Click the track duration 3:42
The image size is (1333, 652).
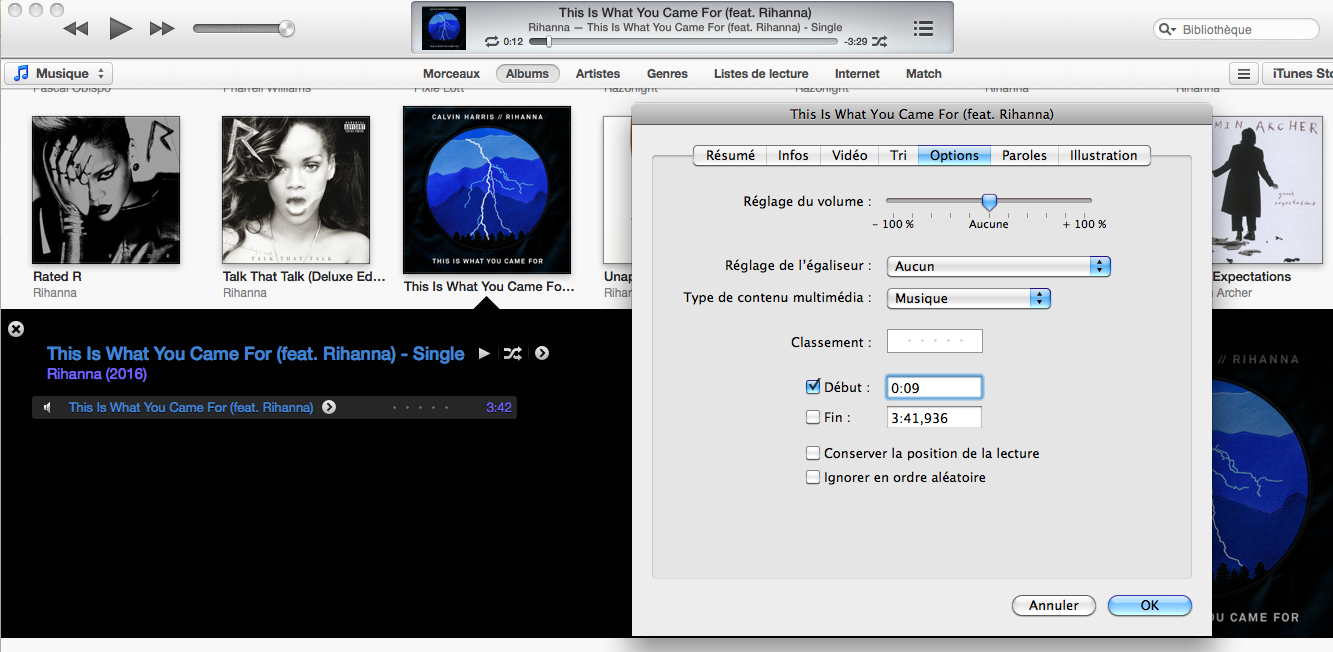(x=499, y=407)
